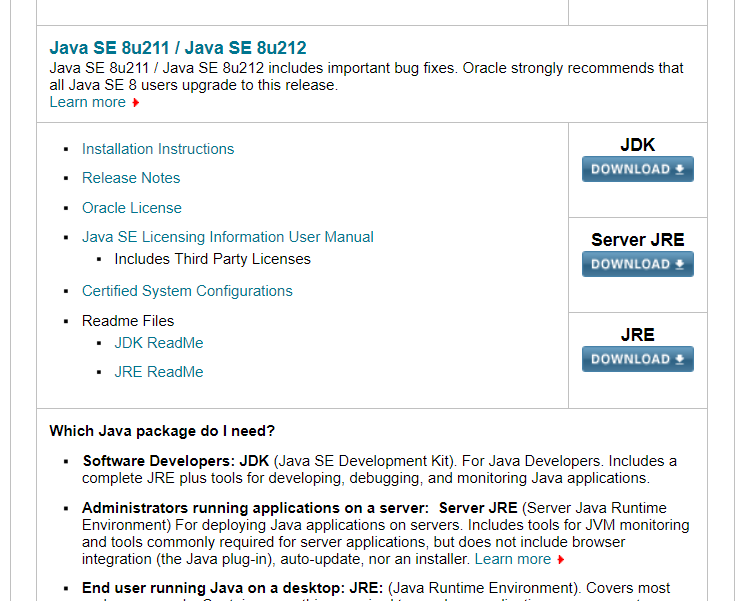Screen dimensions: 740x601
Task: Open the Java SE 8u211 / 8u212 heading link
Action: 178,48
